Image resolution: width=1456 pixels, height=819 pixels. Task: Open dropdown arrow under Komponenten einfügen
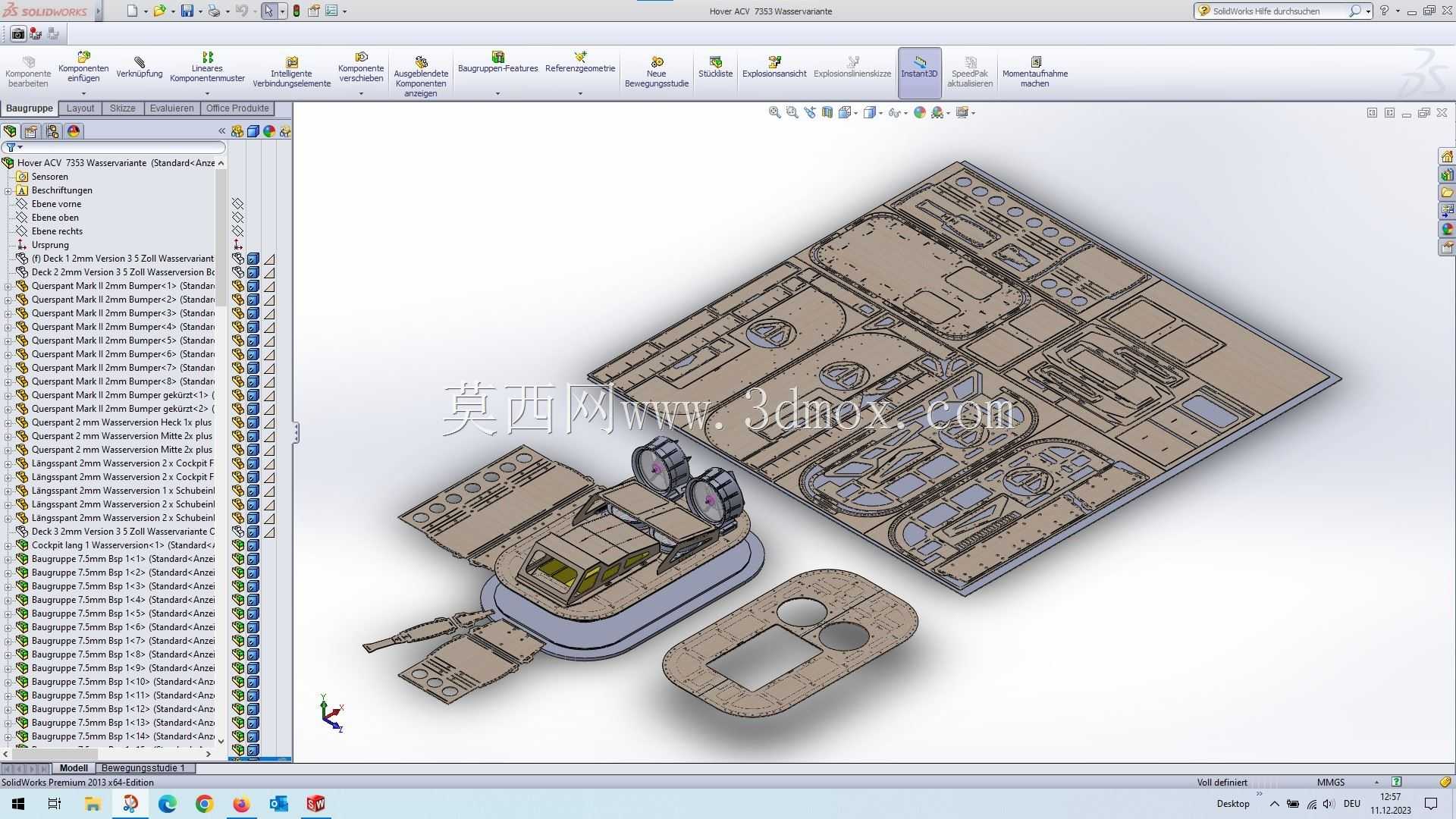[83, 93]
